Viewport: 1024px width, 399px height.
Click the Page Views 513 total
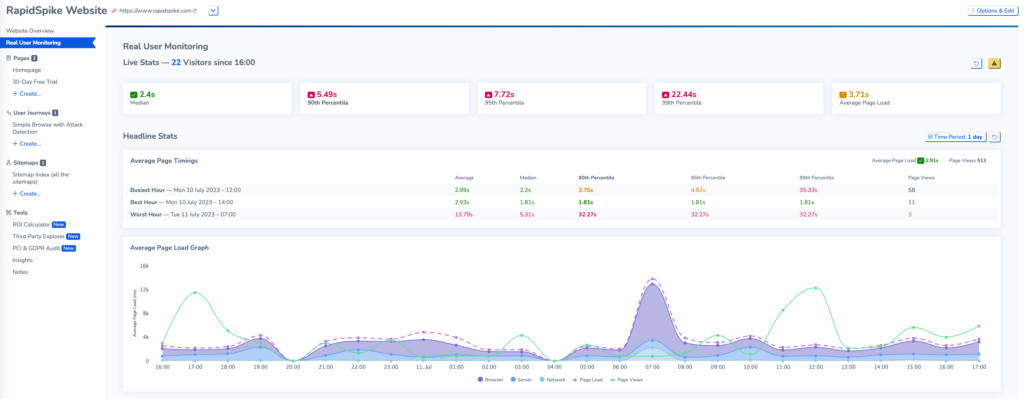tap(967, 160)
